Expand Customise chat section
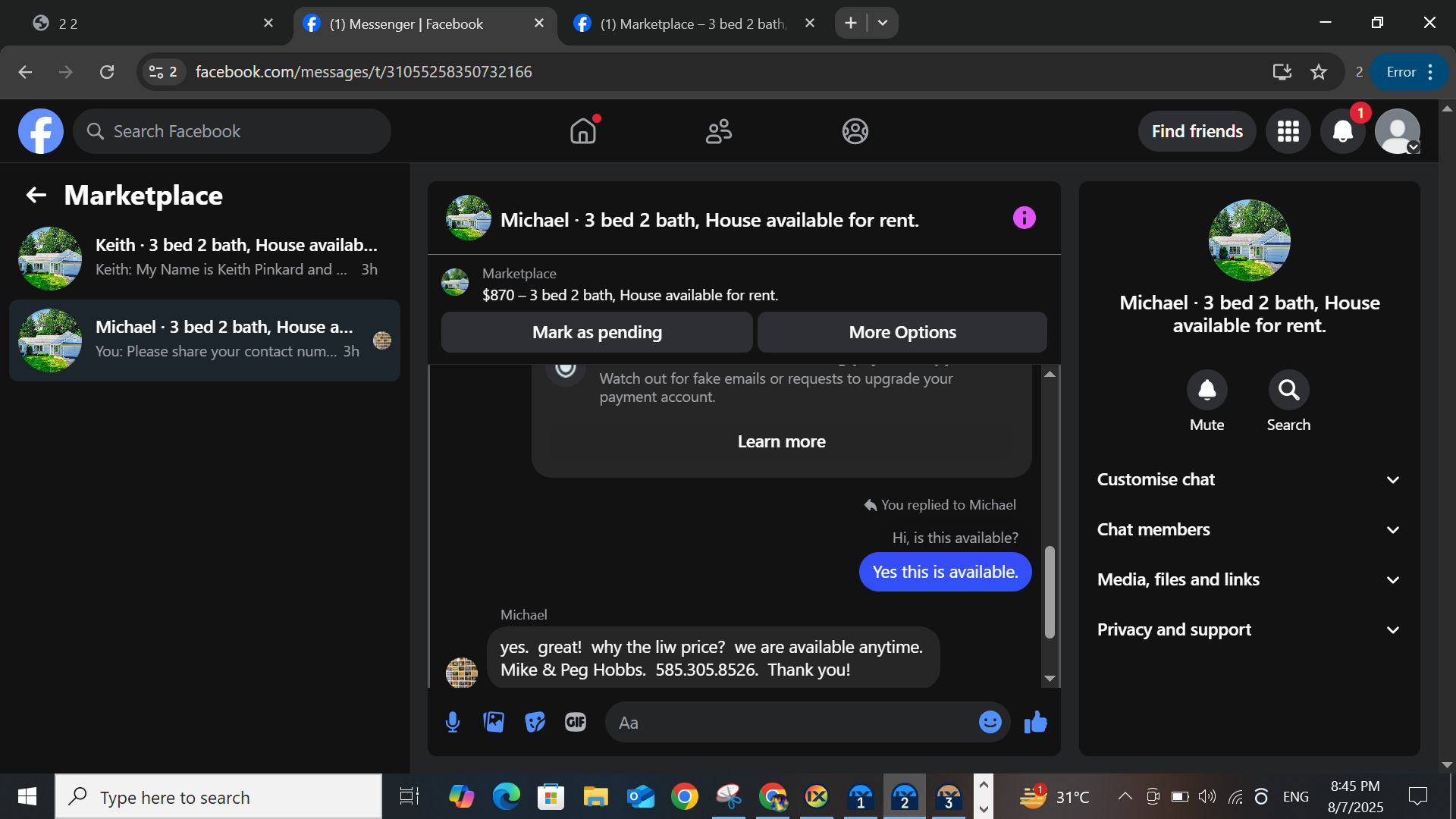 tap(1249, 479)
